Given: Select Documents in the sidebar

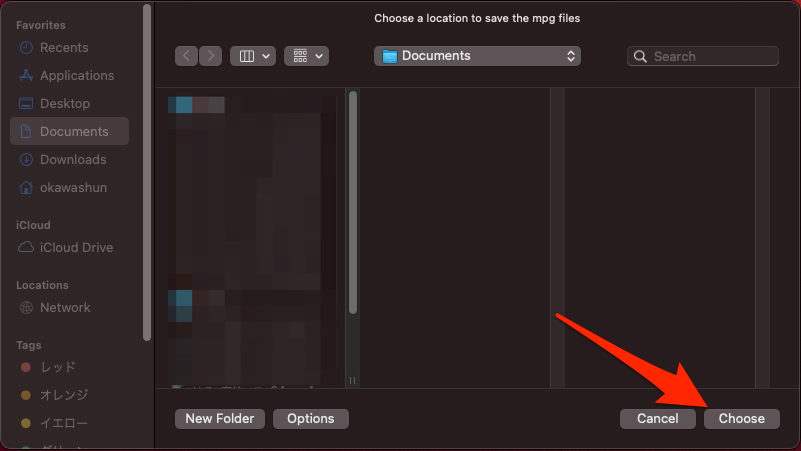Looking at the screenshot, I should 69,131.
